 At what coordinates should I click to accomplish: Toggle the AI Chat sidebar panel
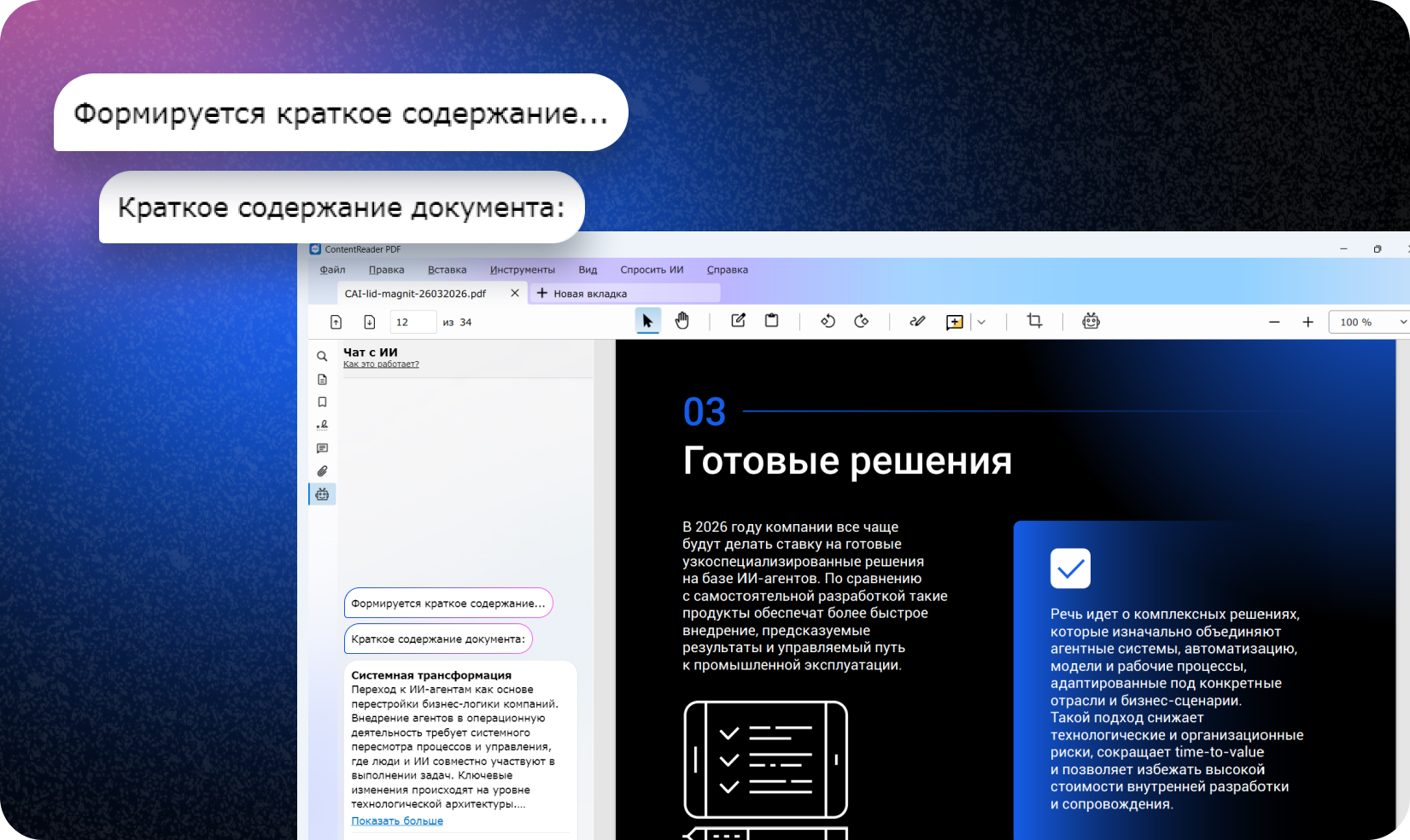point(322,493)
